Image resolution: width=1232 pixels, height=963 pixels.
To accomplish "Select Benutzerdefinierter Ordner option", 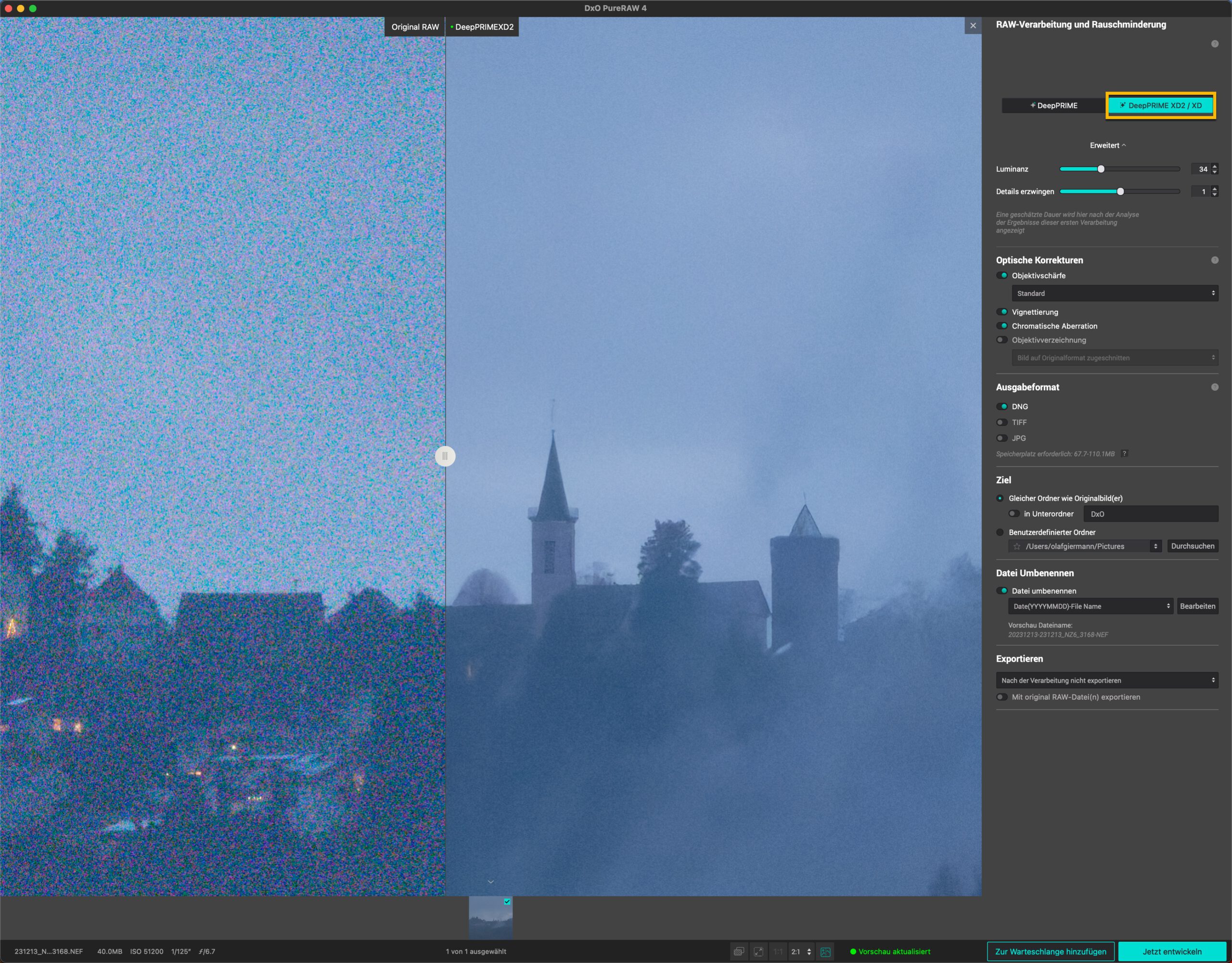I will [1000, 532].
